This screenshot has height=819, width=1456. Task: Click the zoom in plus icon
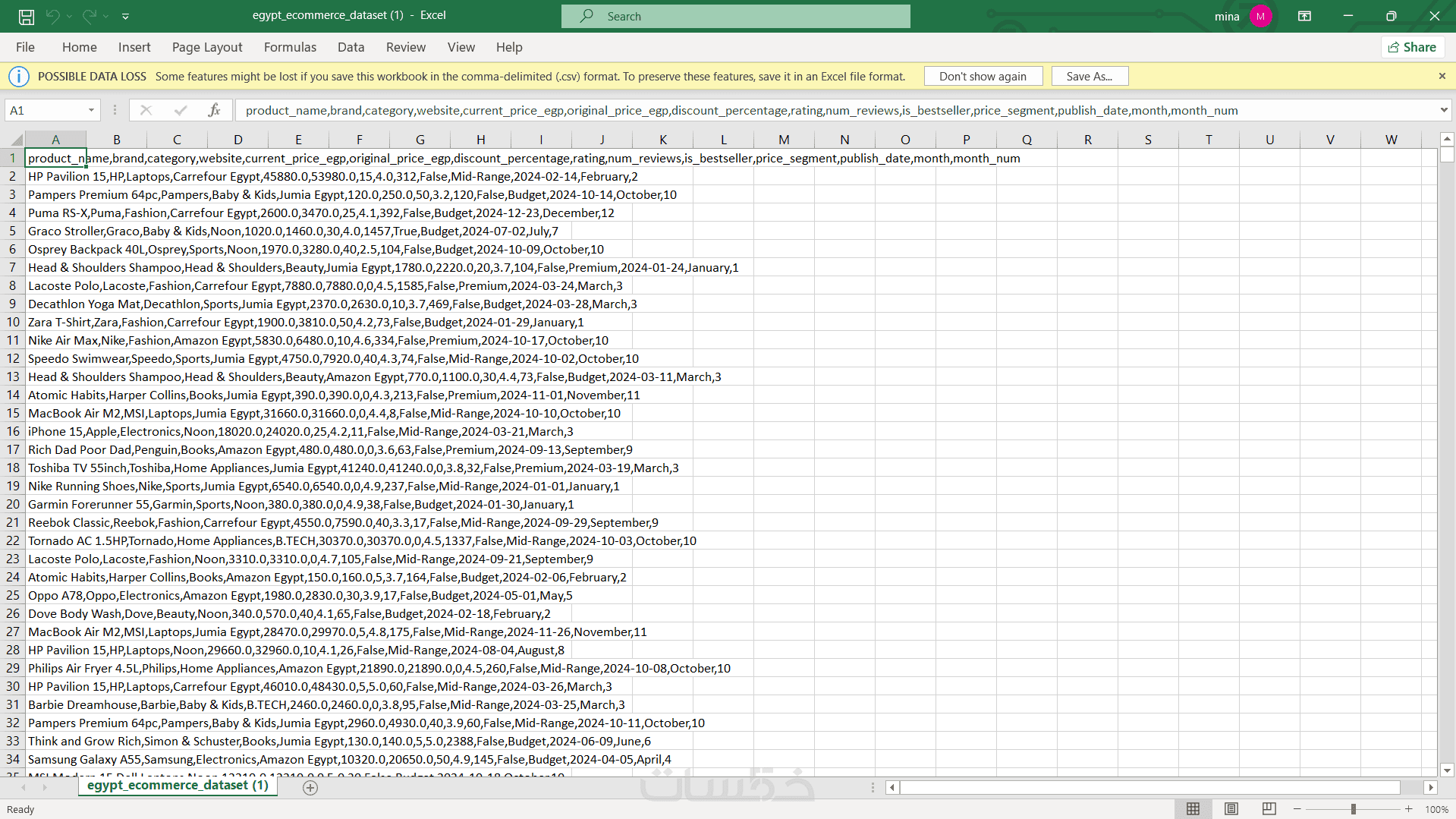click(1408, 809)
